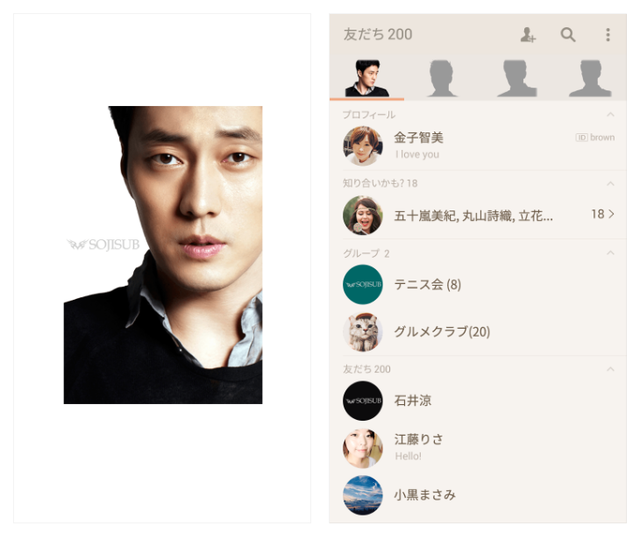
Task: Tap the sky photo avatar of 小黒まさみ
Action: pyautogui.click(x=362, y=495)
